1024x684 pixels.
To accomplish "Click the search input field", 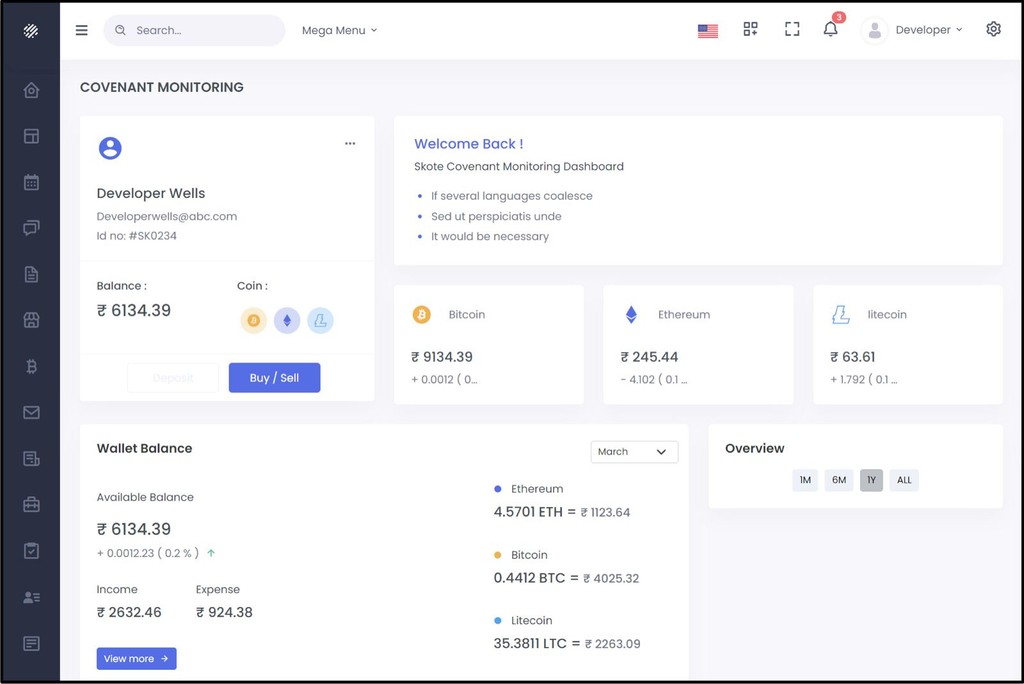I will point(193,30).
